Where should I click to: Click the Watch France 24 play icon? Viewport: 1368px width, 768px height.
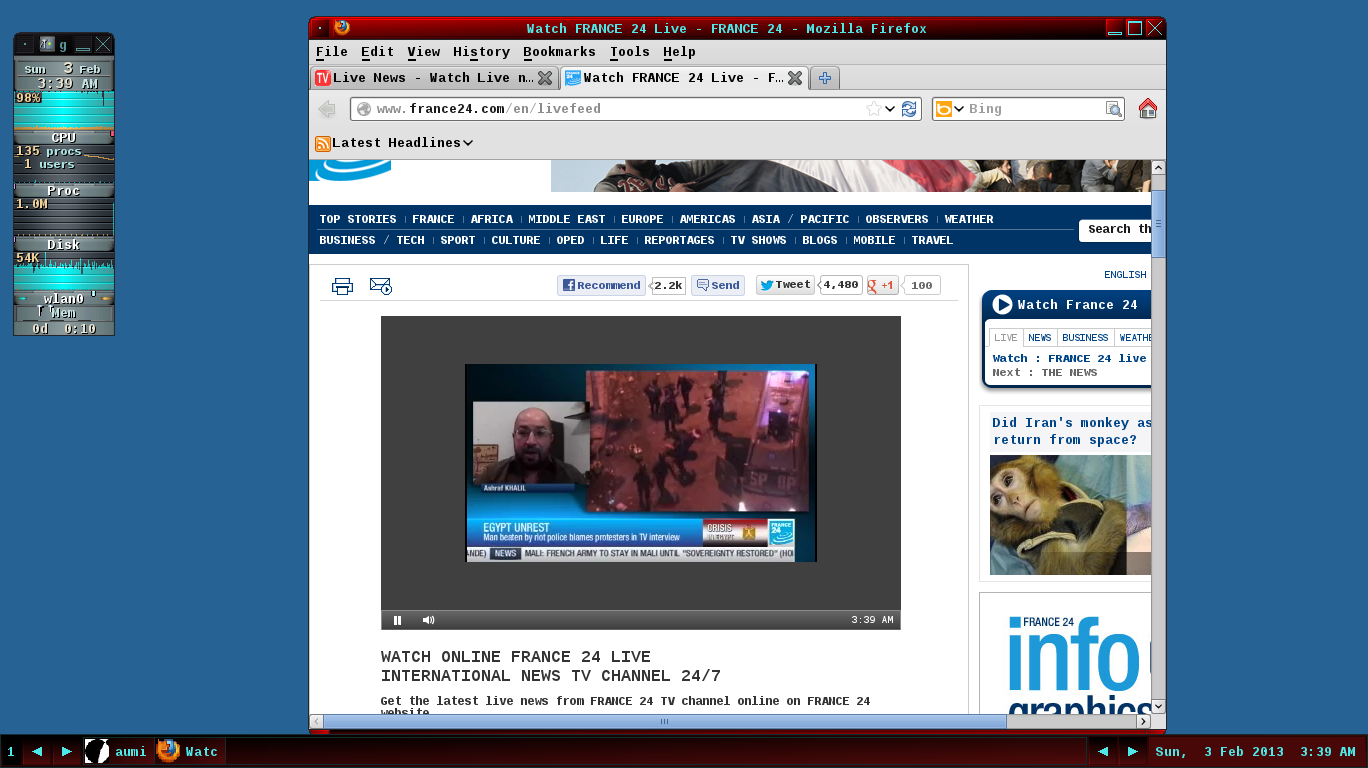pos(1002,305)
